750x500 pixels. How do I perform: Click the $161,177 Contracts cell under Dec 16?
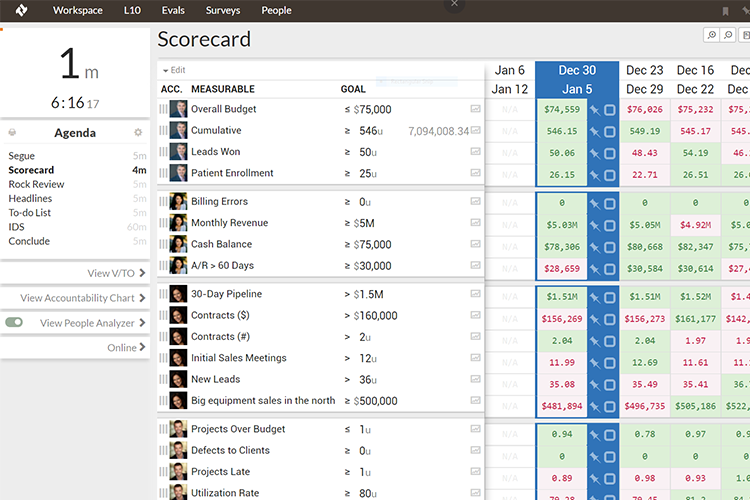point(695,319)
